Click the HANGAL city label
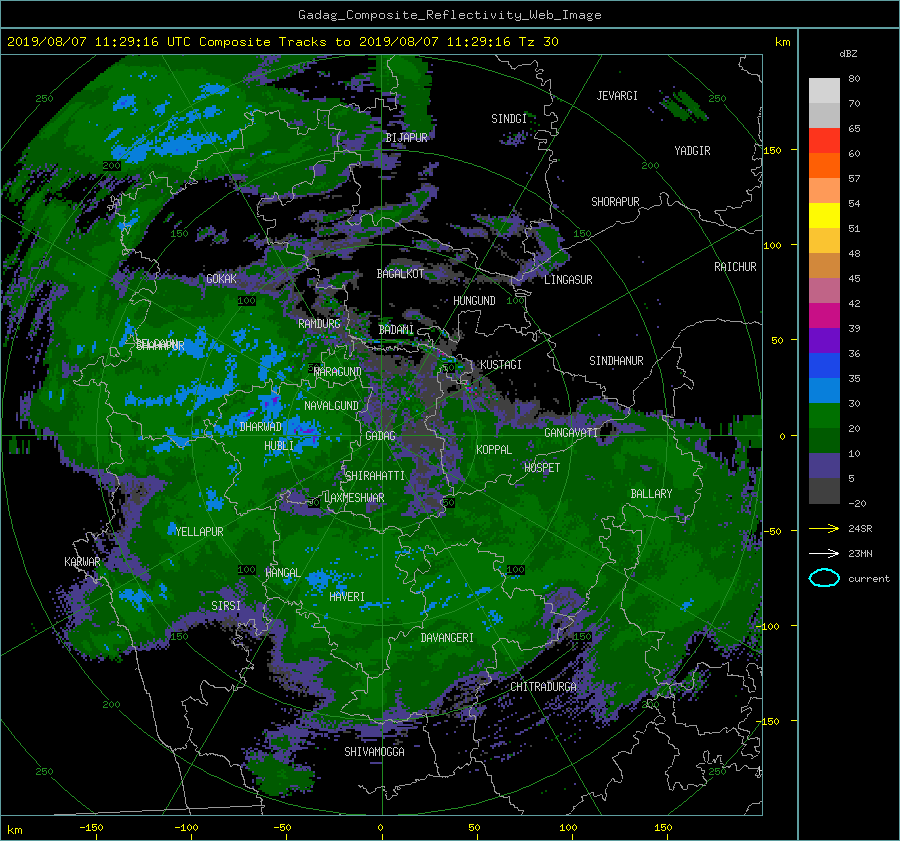 pos(283,573)
